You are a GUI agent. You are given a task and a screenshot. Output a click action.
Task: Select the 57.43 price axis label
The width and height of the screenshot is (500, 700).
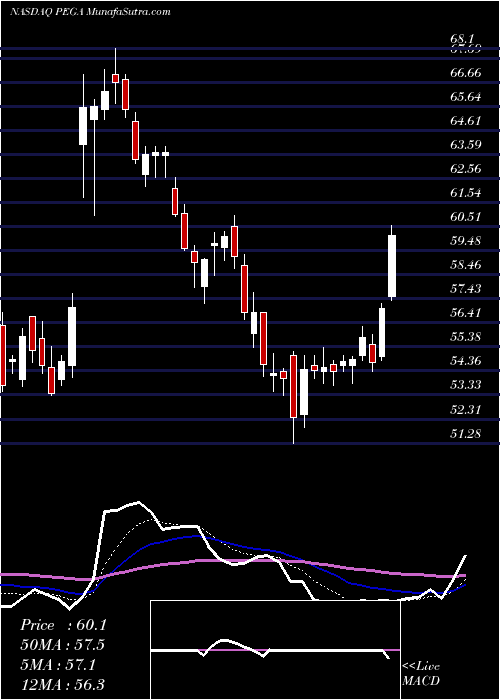tap(465, 289)
